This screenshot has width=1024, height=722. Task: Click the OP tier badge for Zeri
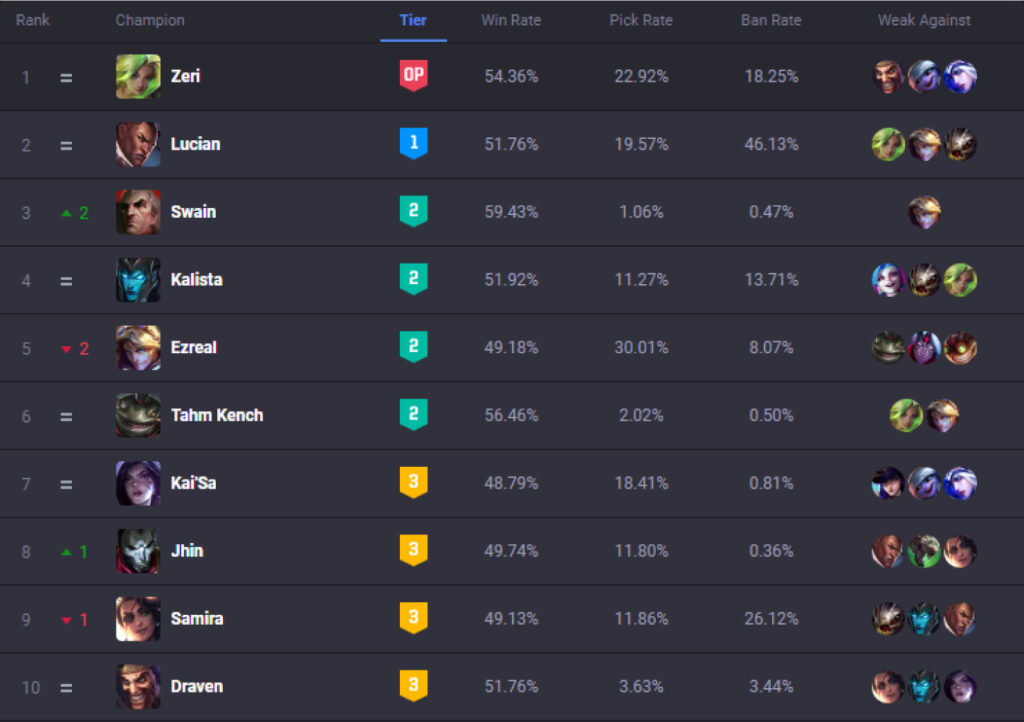pos(413,76)
